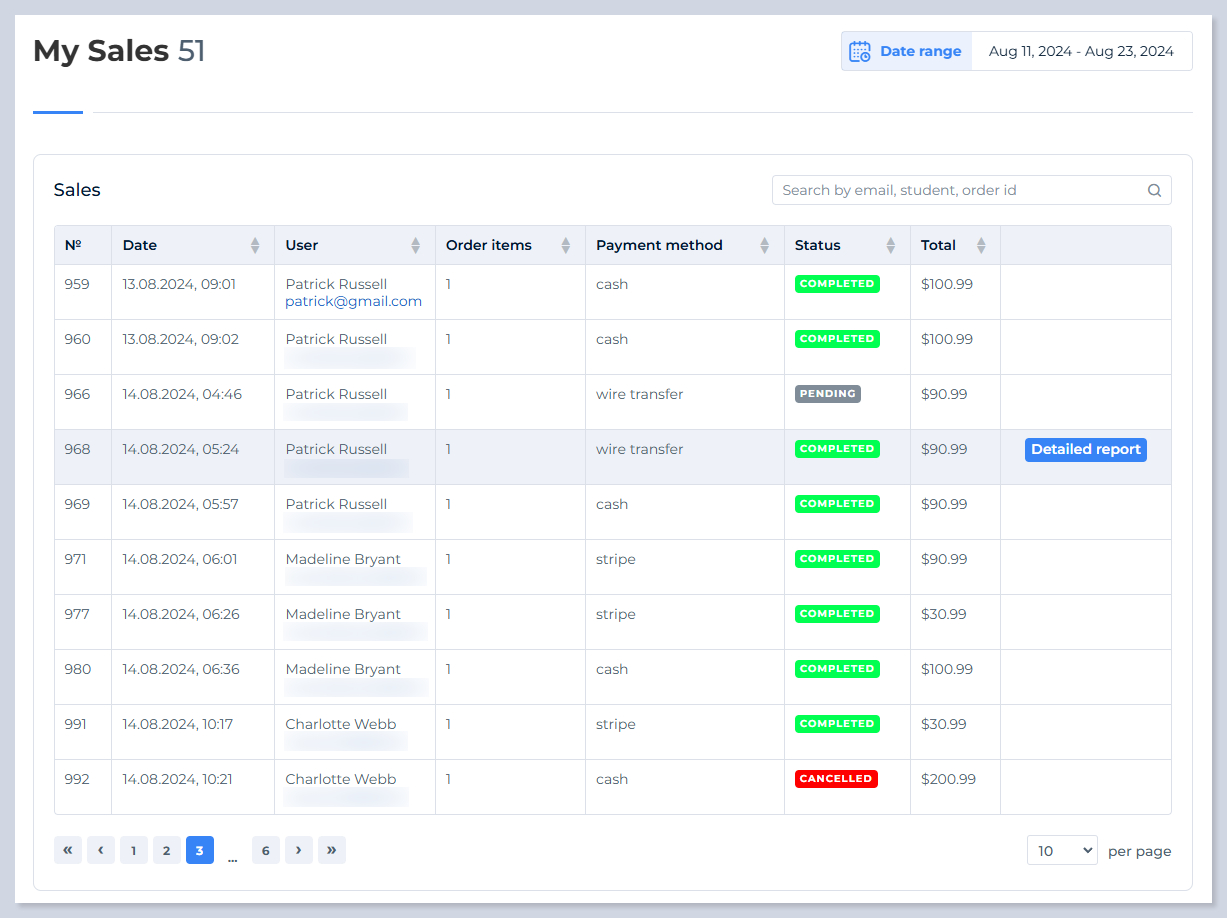Click patrick@gmail.com email link
This screenshot has height=918, width=1227.
(354, 301)
